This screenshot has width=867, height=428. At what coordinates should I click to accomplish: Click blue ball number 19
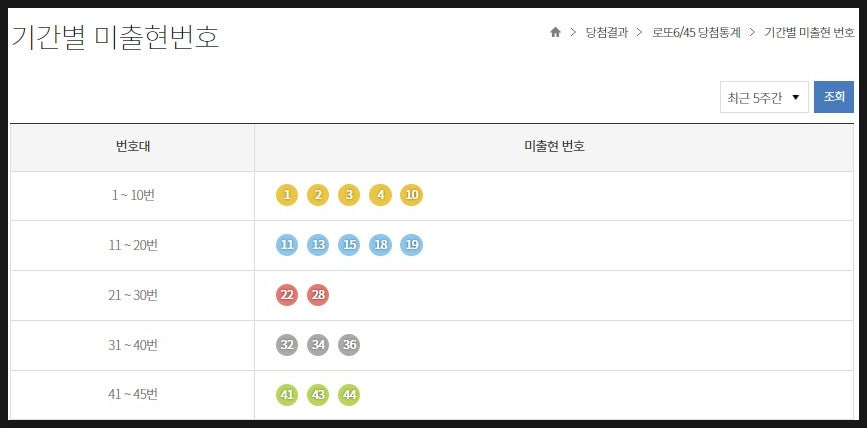411,245
